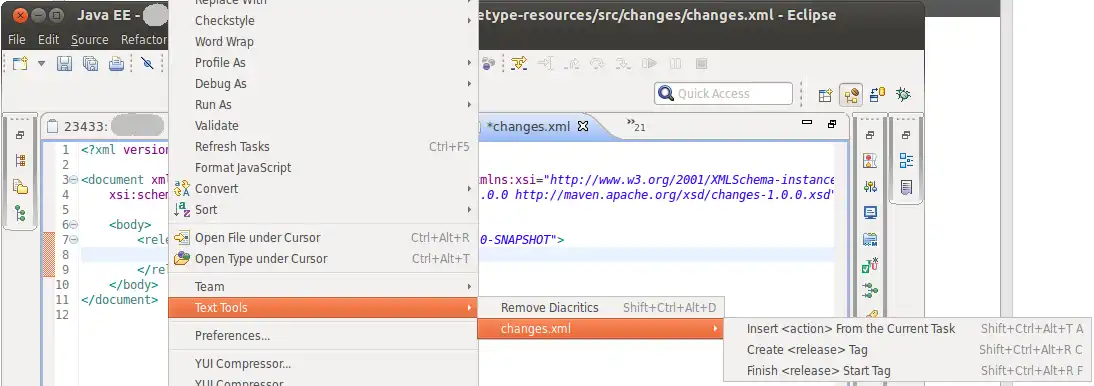Choose Validate from the context menu

point(323,126)
